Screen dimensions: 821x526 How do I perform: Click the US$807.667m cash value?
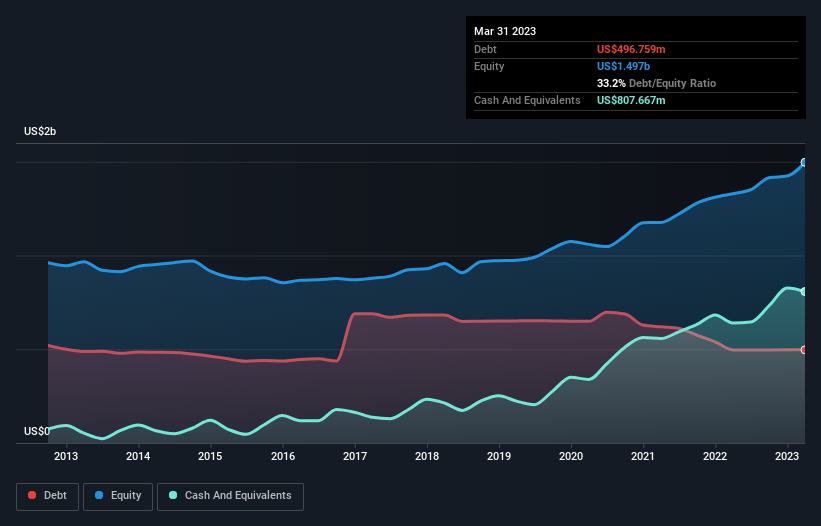tap(631, 100)
